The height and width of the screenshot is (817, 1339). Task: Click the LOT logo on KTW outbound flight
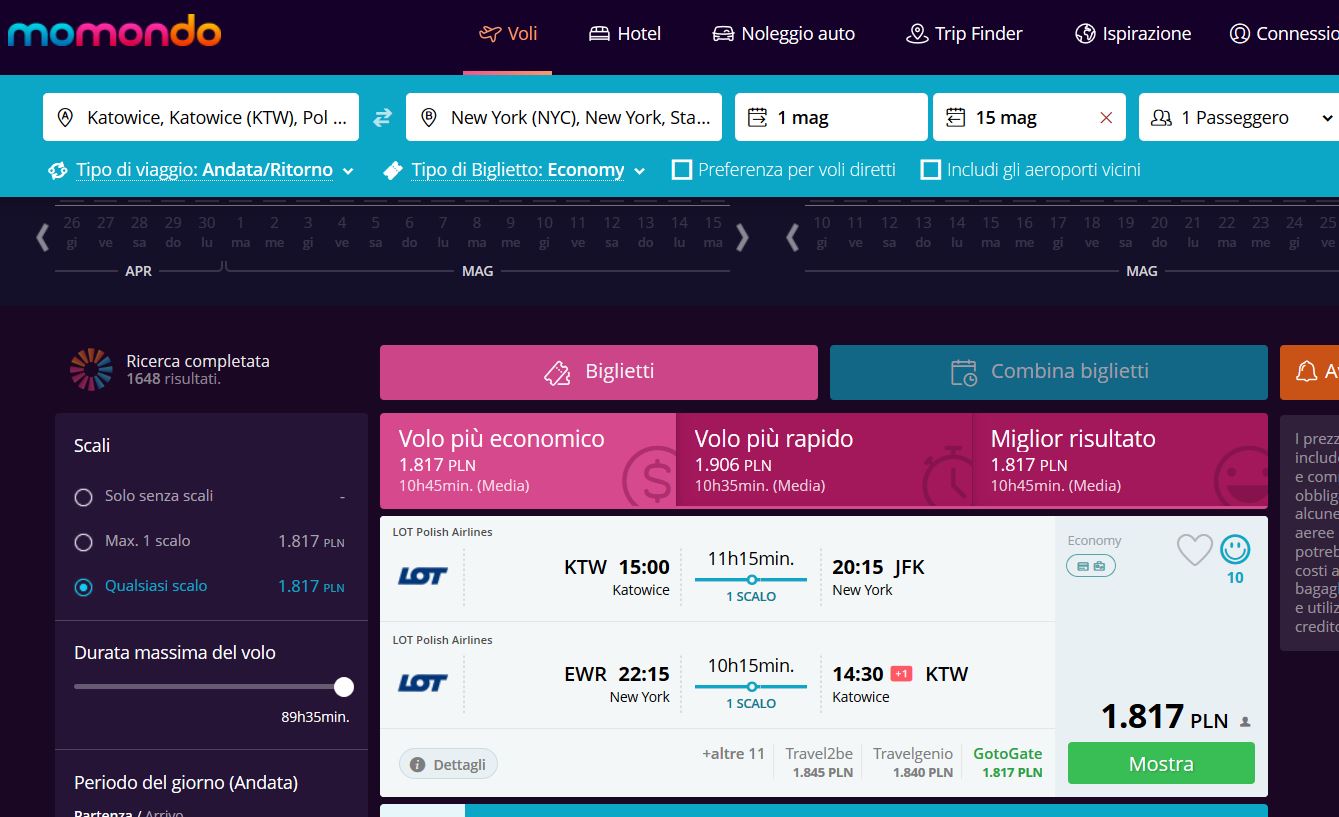tap(423, 576)
